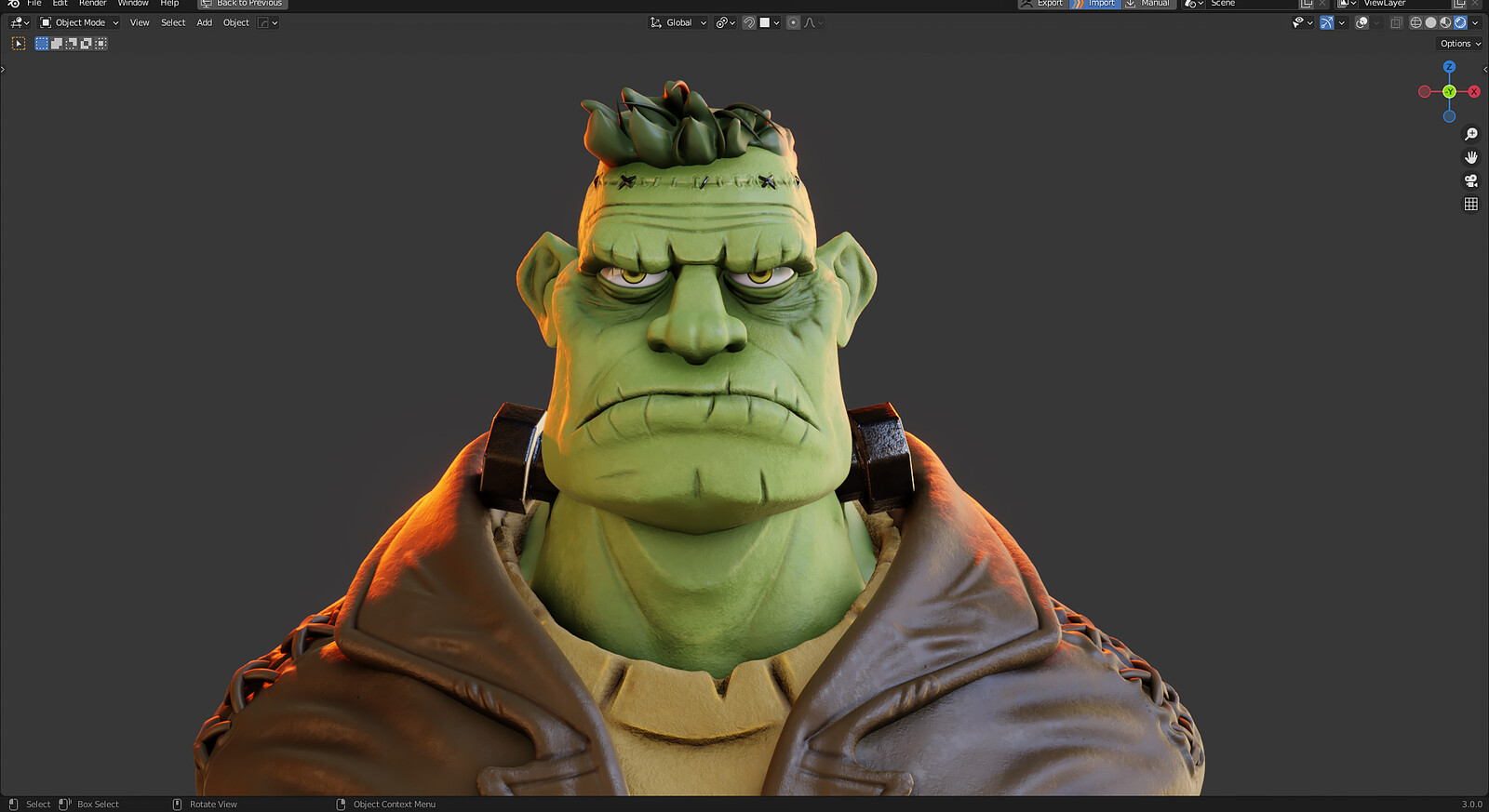
Task: Click the Blender logo icon
Action: tap(13, 4)
